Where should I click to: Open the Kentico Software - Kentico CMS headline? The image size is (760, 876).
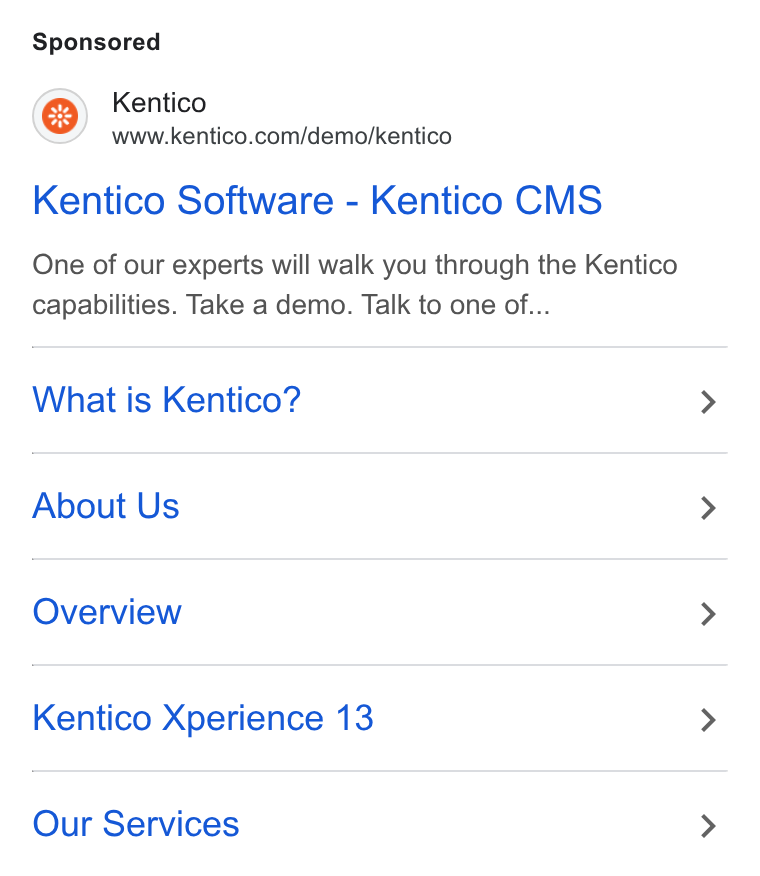coord(317,200)
